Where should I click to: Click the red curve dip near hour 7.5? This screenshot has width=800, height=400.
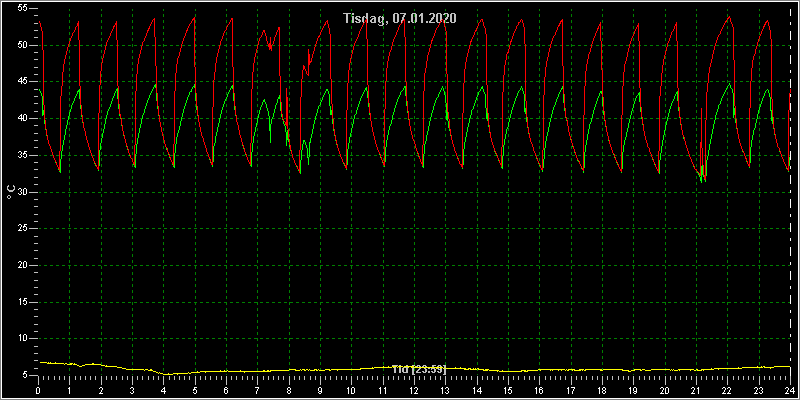point(270,47)
